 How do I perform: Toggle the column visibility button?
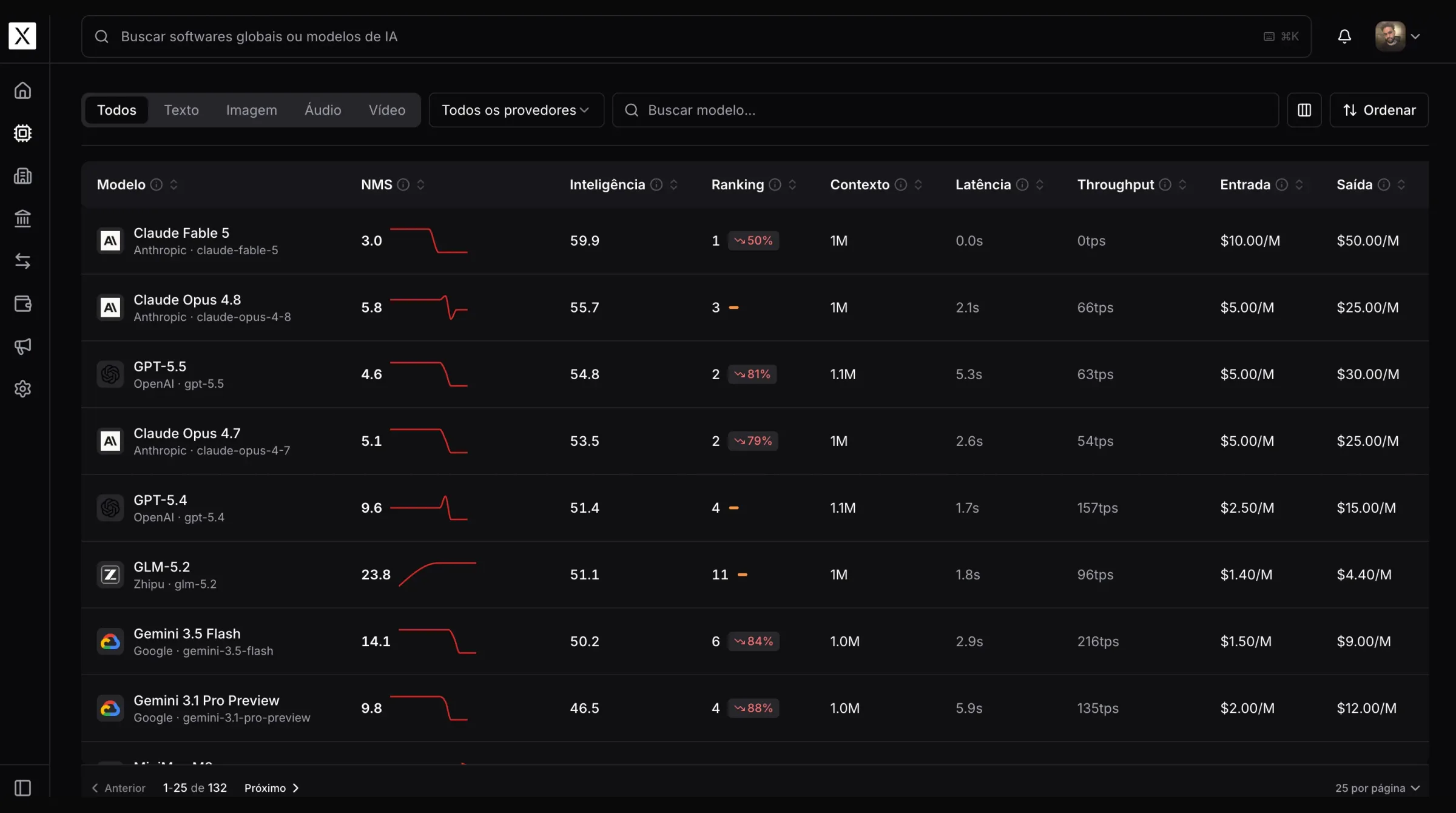[1304, 110]
